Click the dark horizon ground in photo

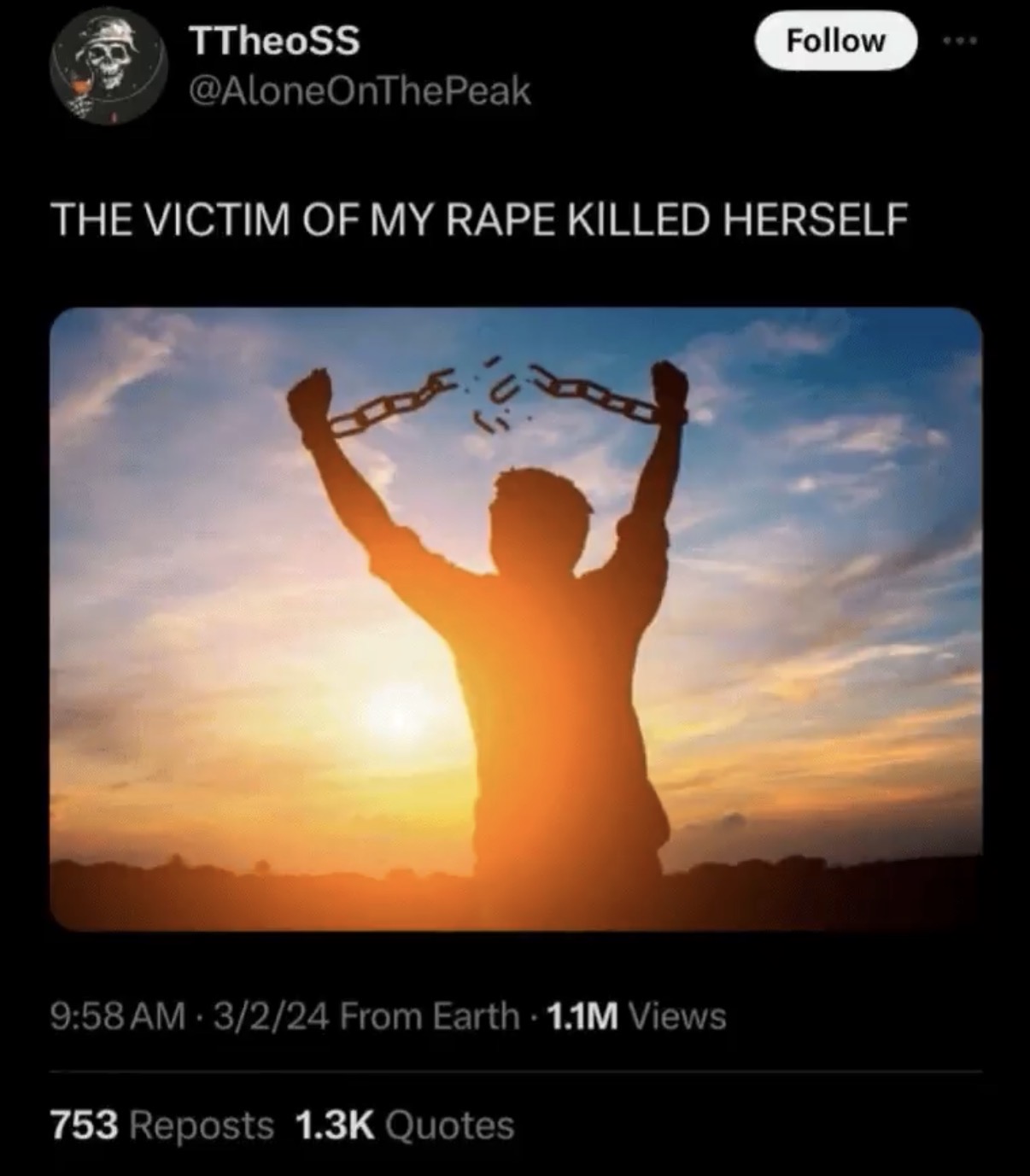pyautogui.click(x=516, y=892)
